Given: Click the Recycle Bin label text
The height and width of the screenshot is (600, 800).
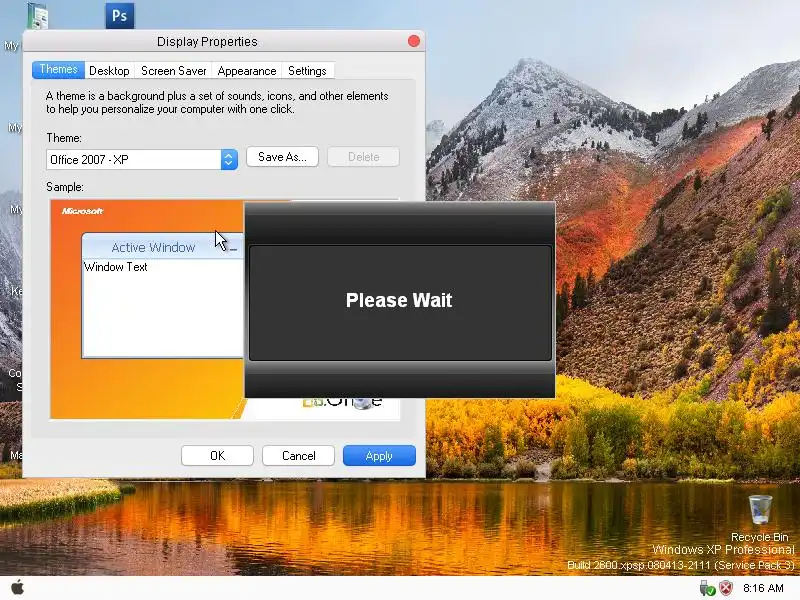Looking at the screenshot, I should point(760,537).
